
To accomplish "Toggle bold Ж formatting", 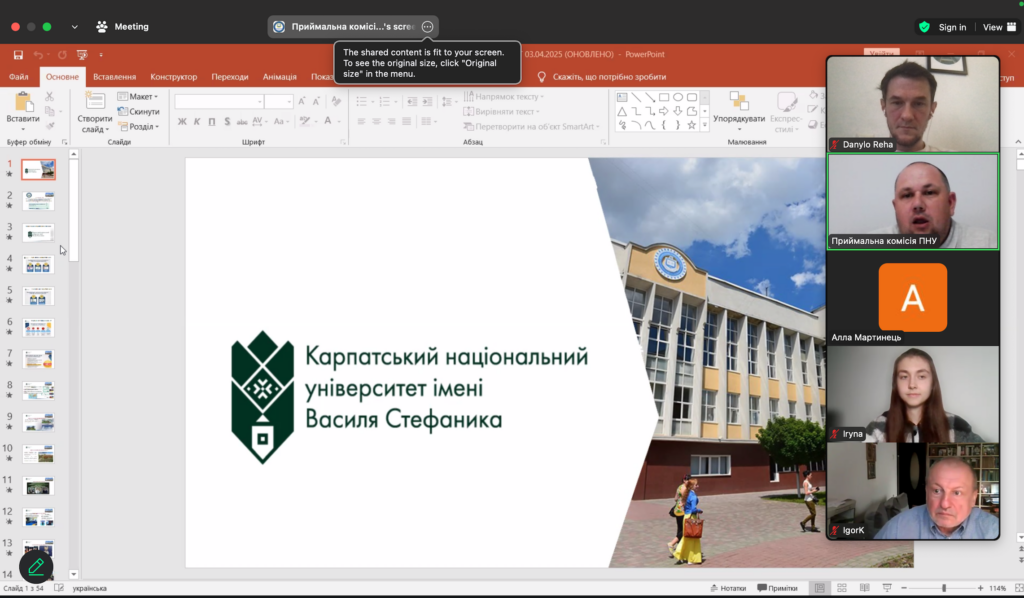I will 182,121.
